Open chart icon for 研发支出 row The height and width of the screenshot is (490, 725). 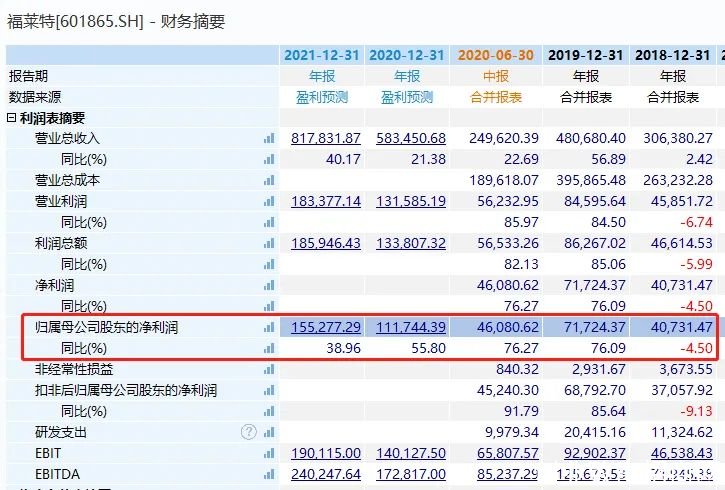click(x=269, y=432)
